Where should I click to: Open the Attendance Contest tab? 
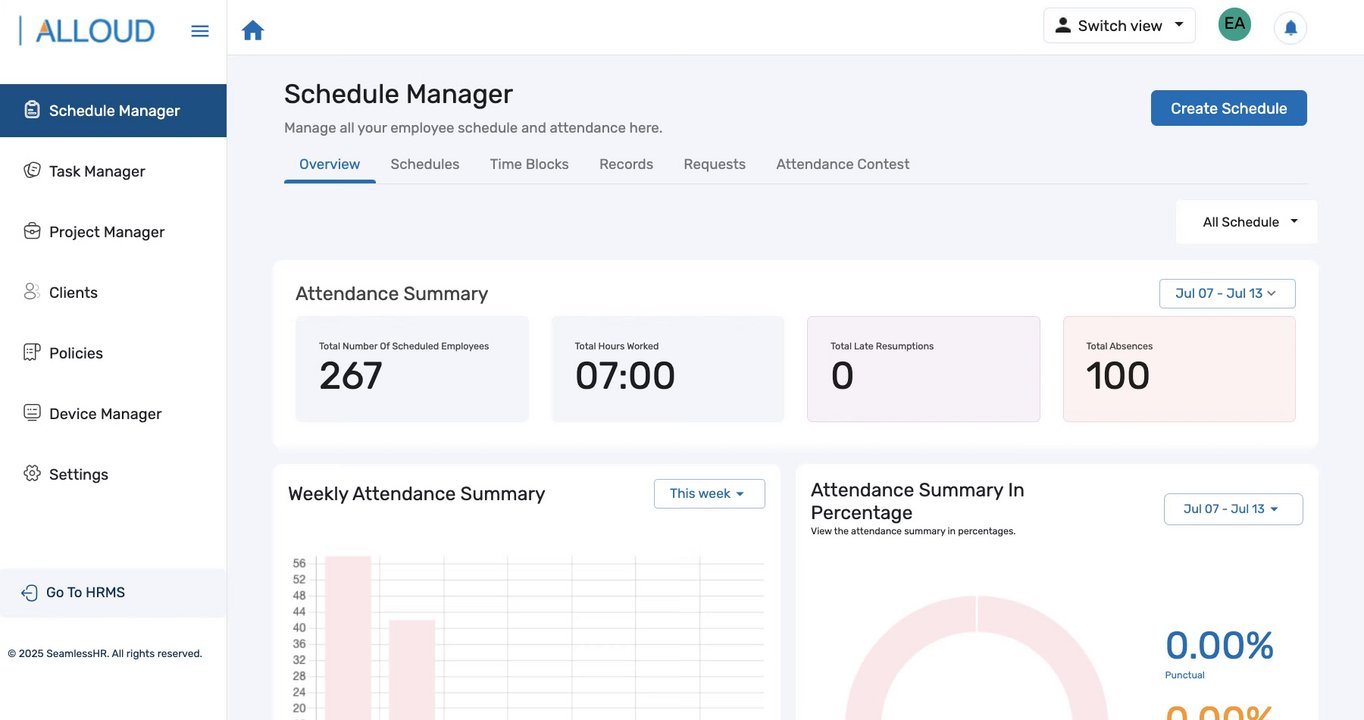pyautogui.click(x=842, y=164)
